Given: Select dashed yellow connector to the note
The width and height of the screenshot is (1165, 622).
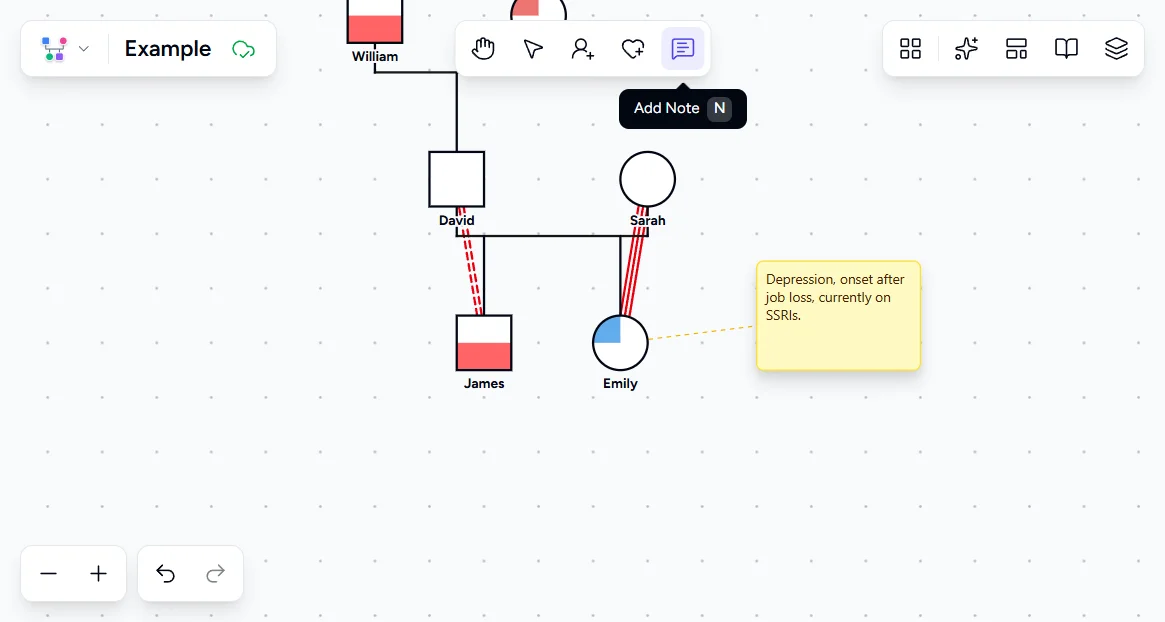Looking at the screenshot, I should pos(701,332).
